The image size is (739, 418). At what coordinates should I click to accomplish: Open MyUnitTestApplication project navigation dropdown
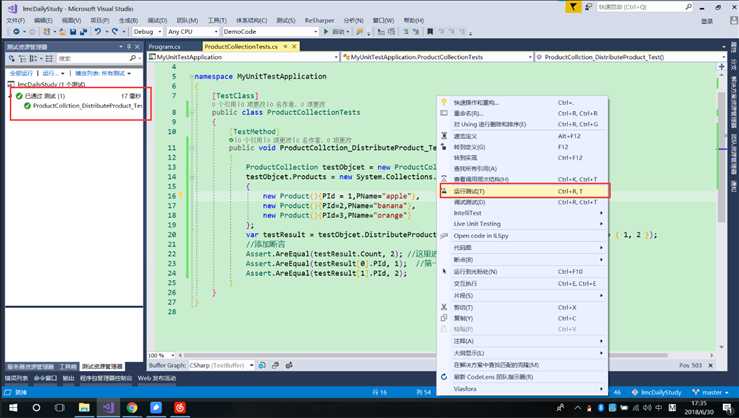244,57
